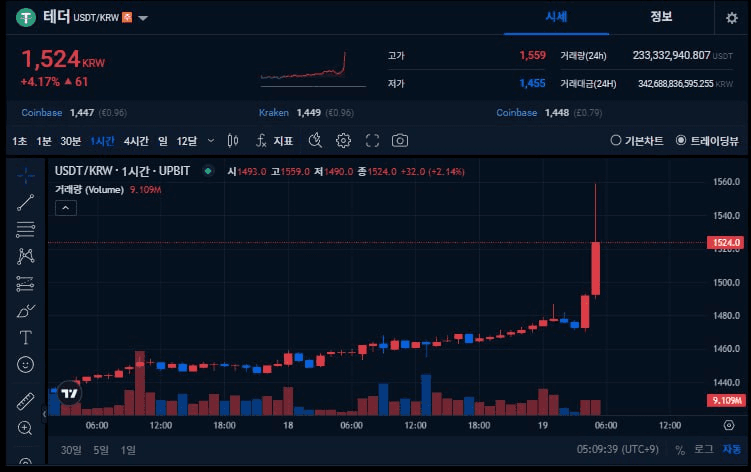This screenshot has width=751, height=472.
Task: Collapse the indicator legend chevron
Action: (66, 208)
